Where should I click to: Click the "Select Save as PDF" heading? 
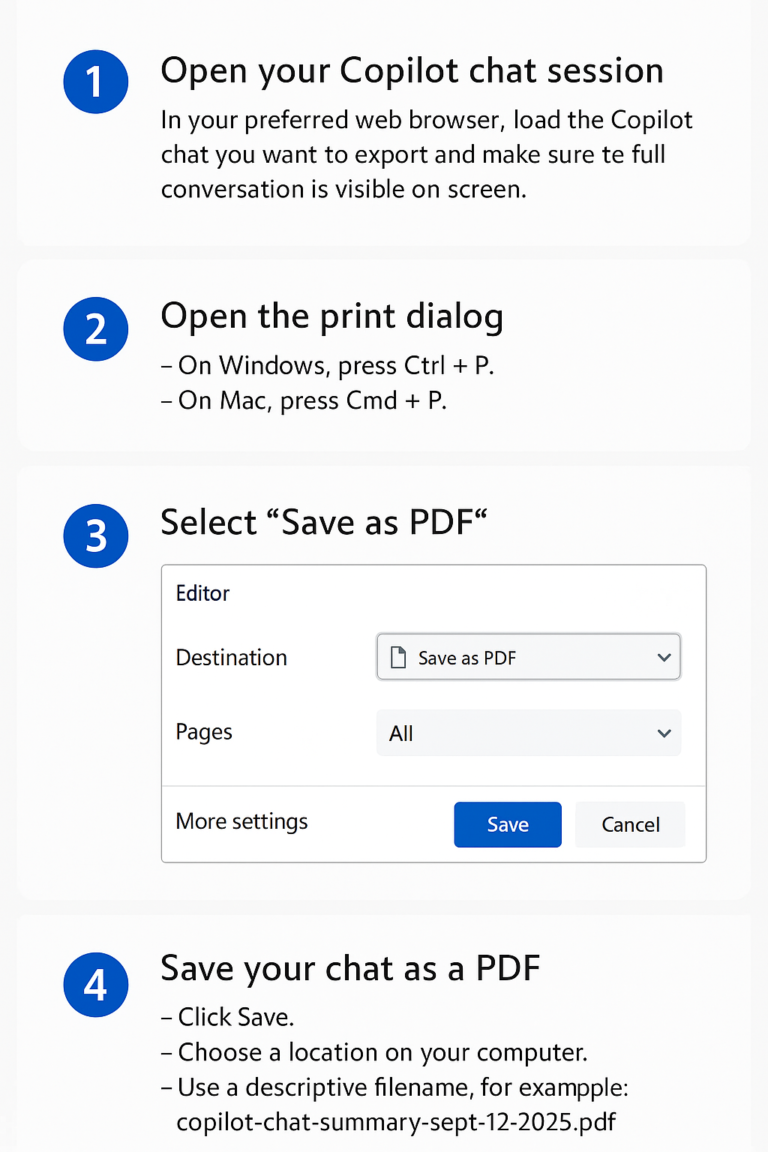point(324,523)
